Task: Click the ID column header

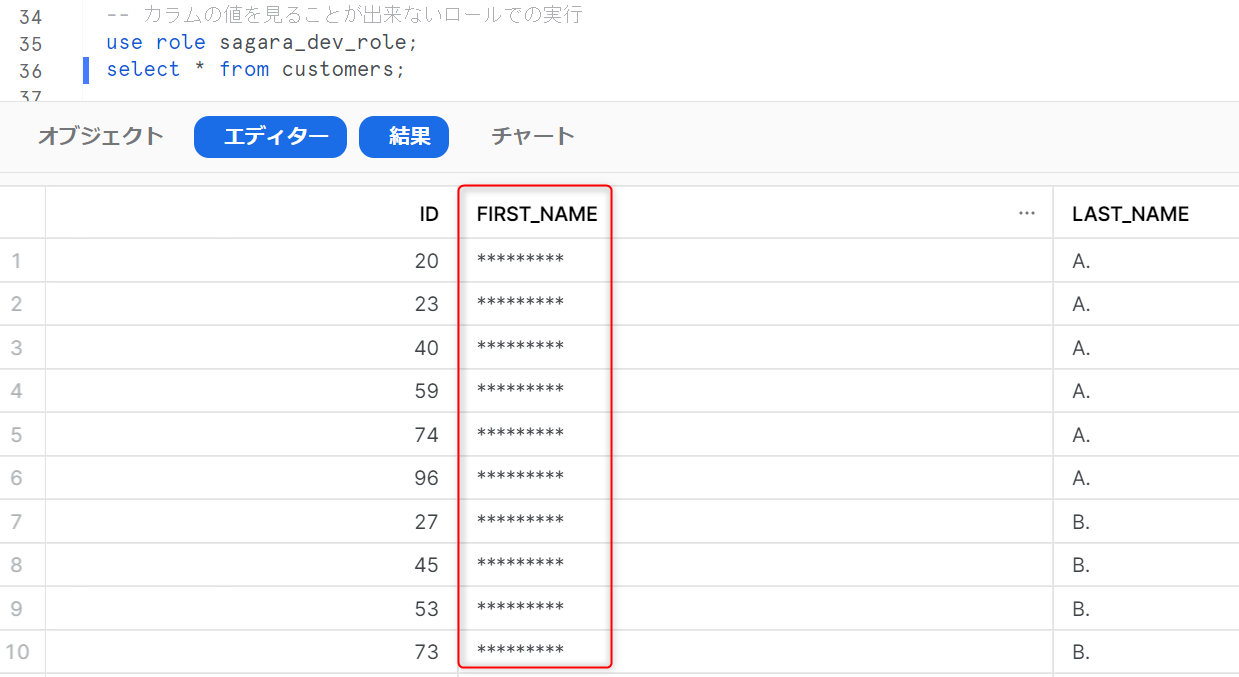Action: 428,212
